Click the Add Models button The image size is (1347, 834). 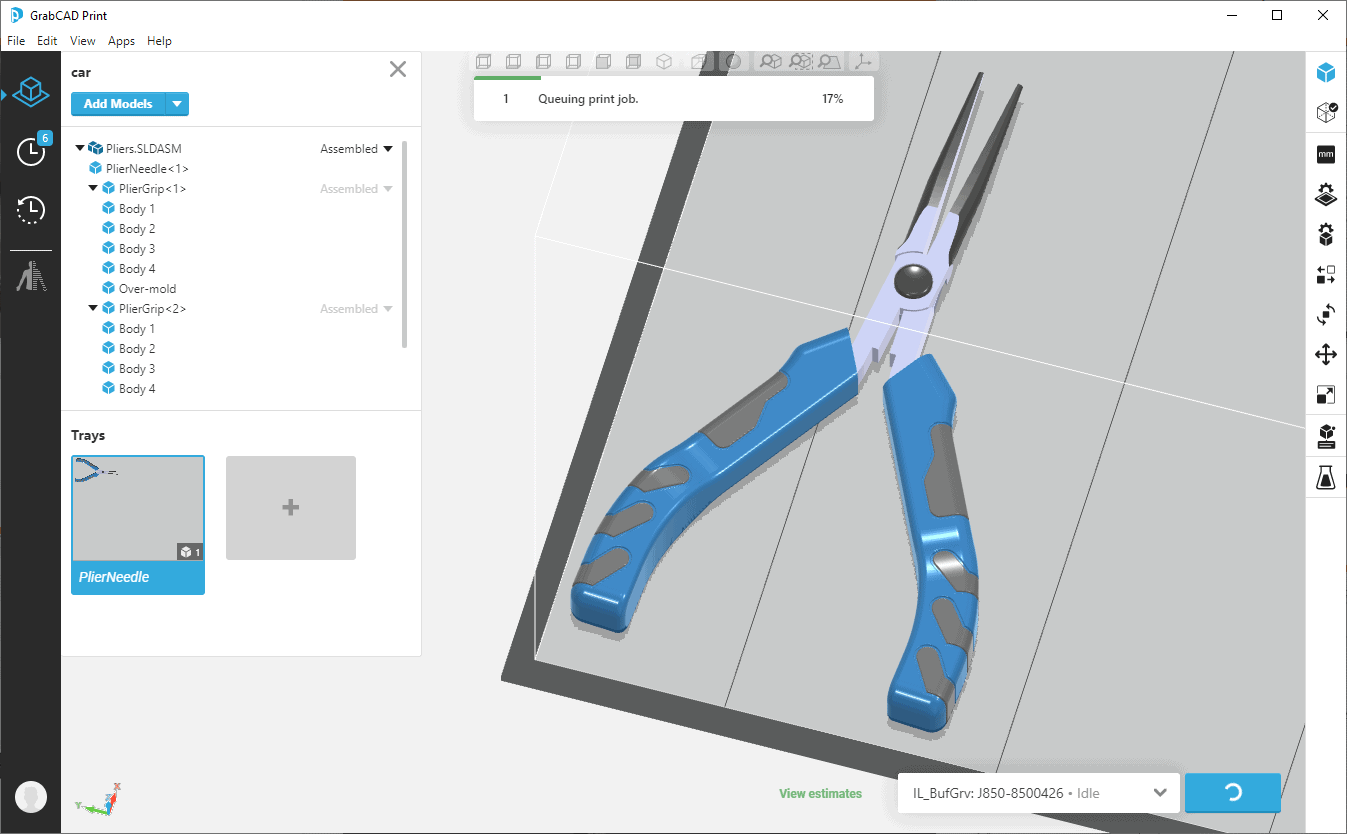pos(118,104)
